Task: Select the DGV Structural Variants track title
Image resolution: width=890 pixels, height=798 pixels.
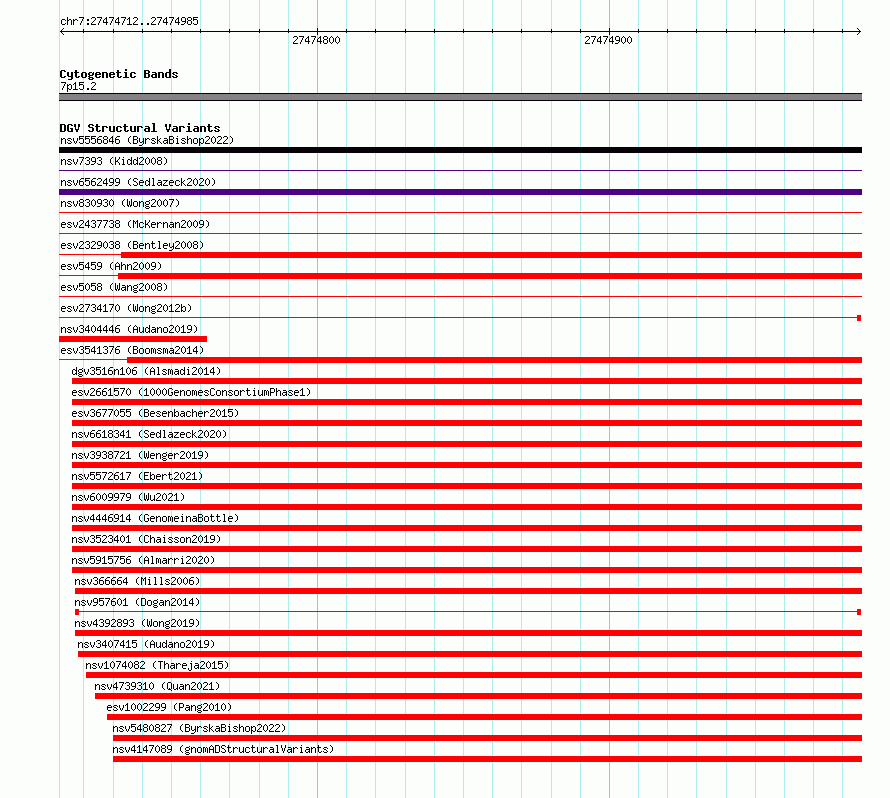Action: (x=140, y=128)
